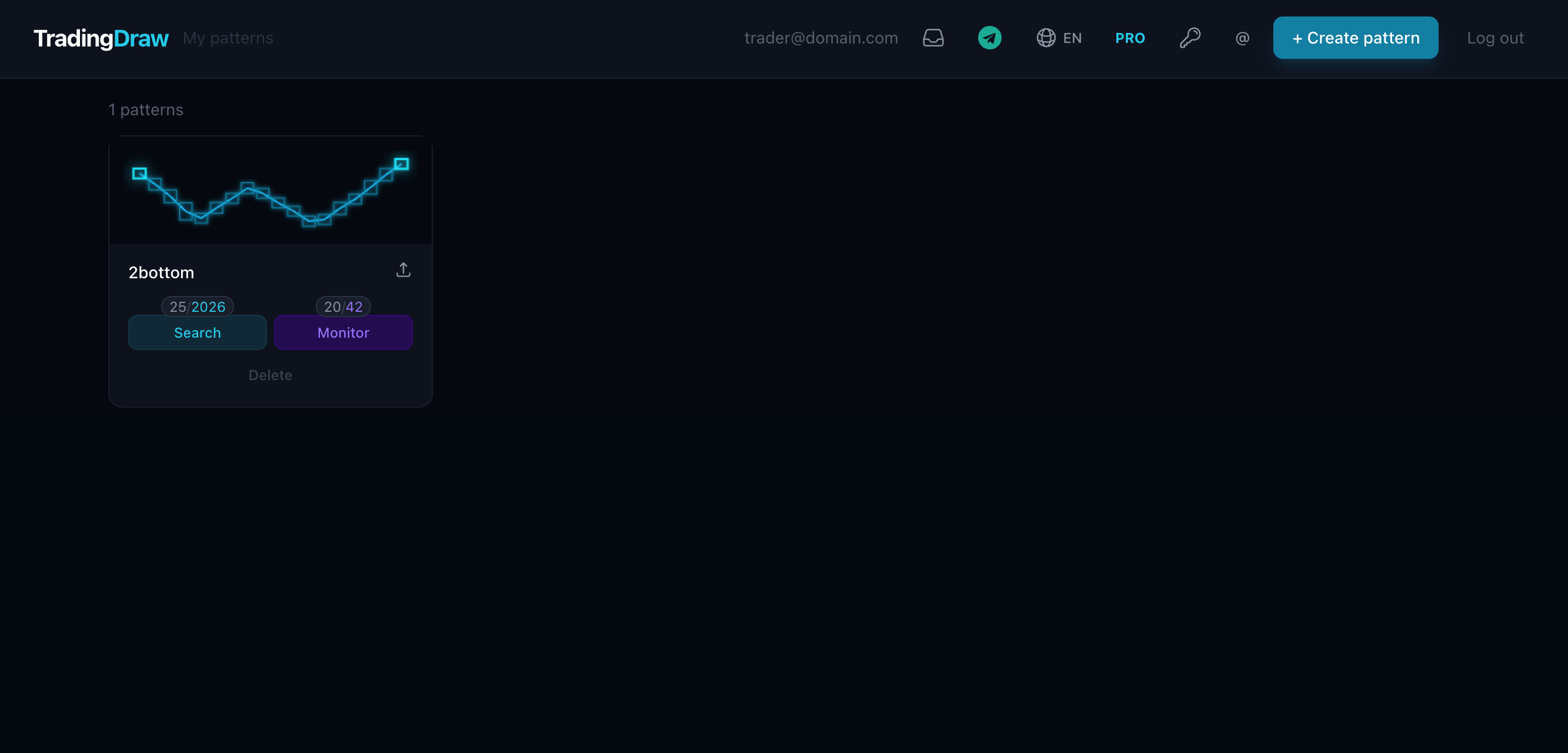
Task: Click Search on the 2bottom pattern
Action: (x=196, y=332)
